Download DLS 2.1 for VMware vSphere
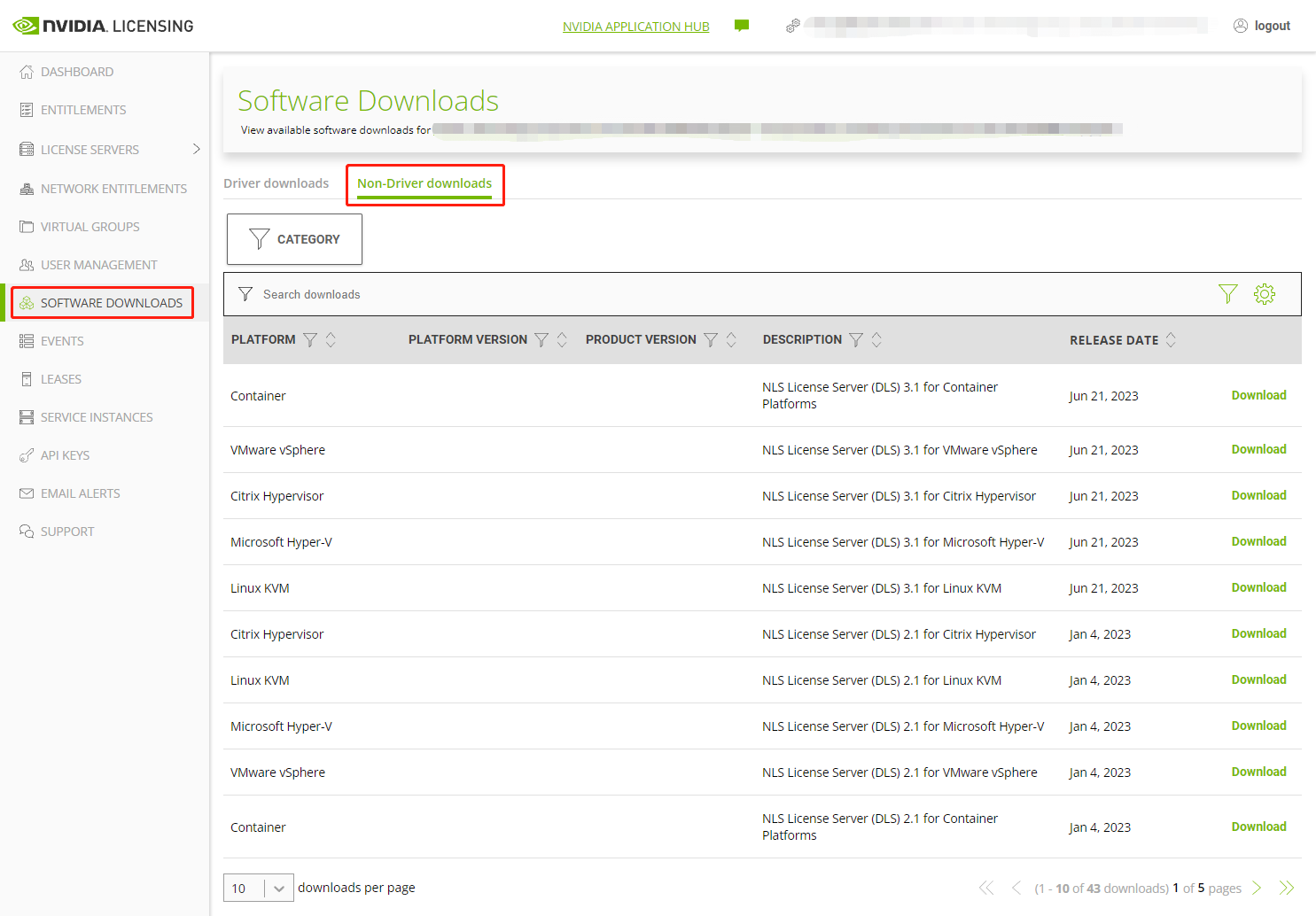Screen dimensions: 1316x916 (x=1258, y=772)
